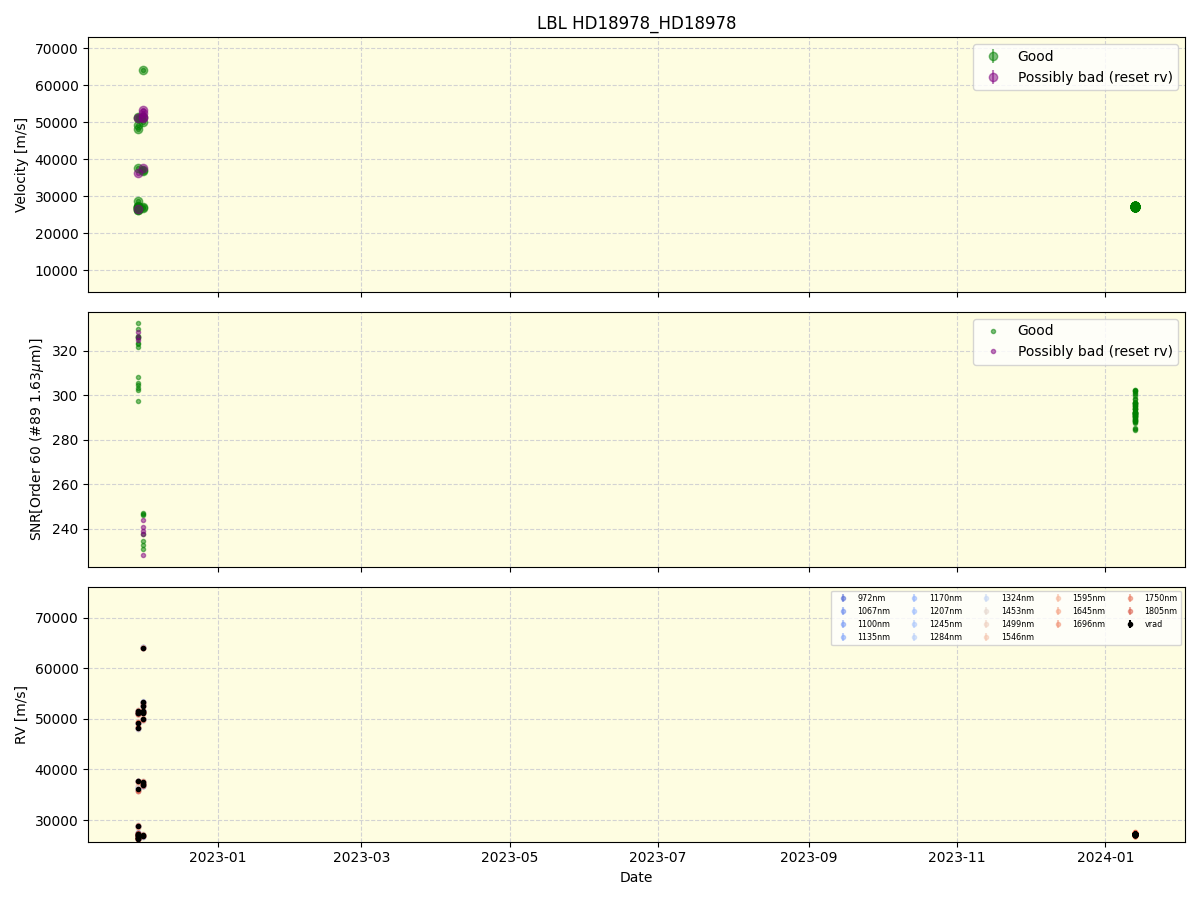Click the 64000 m/s outlier point in Velocity panel

(143, 70)
